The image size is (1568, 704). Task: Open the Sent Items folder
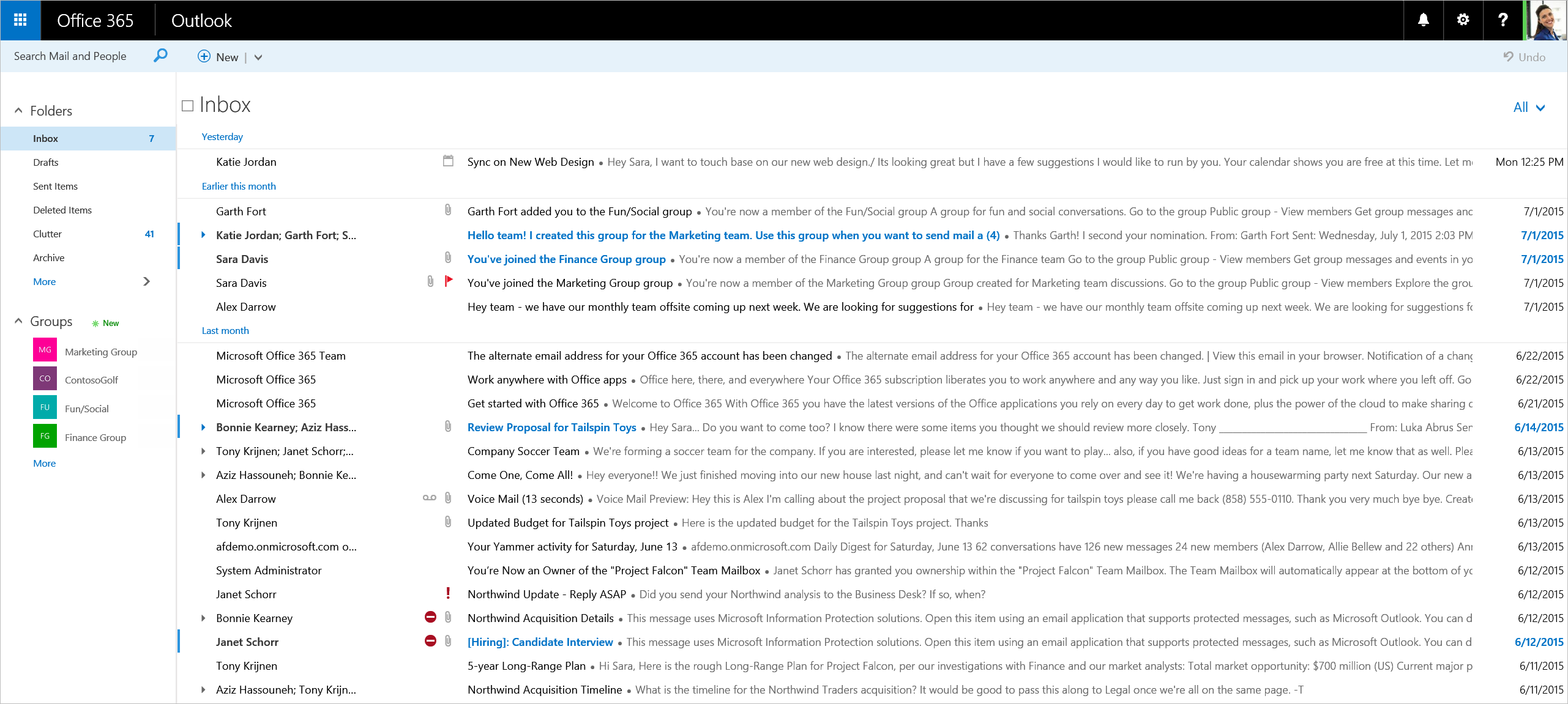(55, 186)
